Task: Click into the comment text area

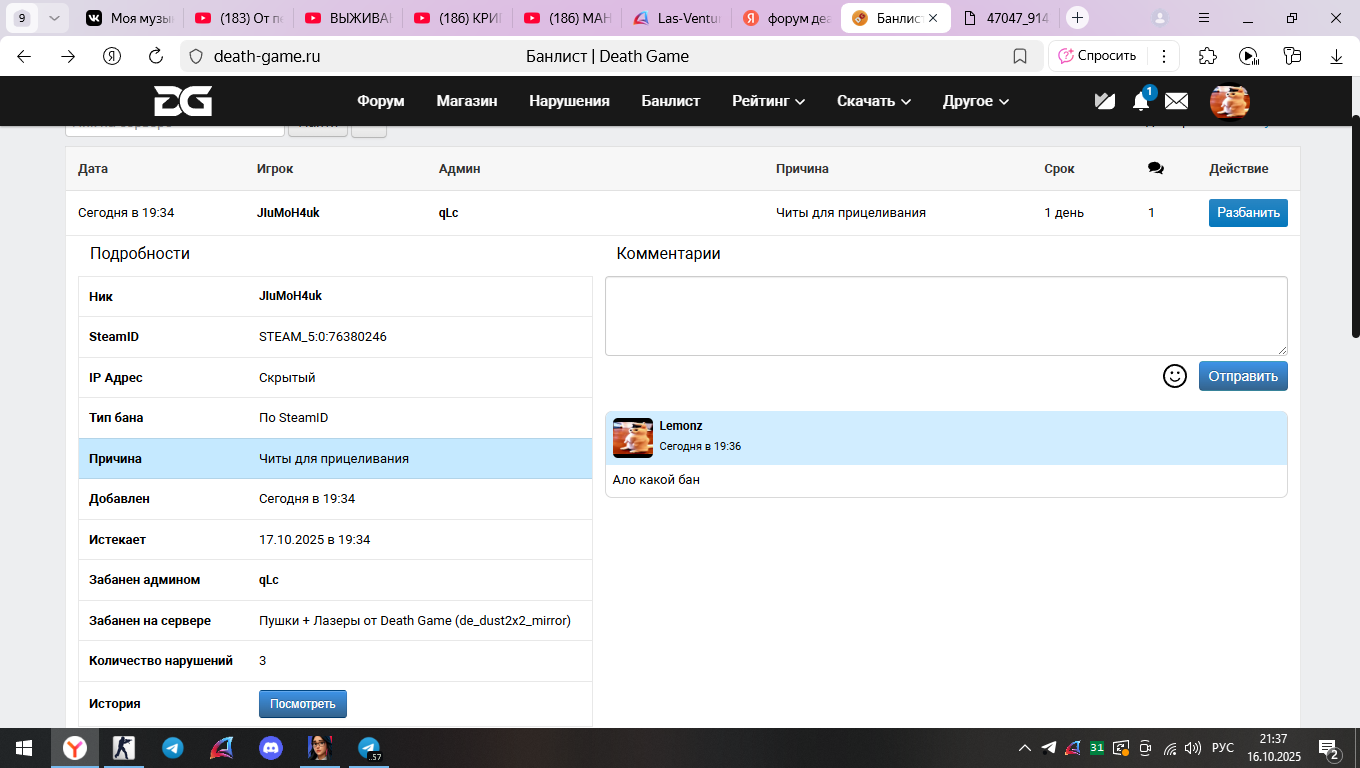Action: (945, 316)
